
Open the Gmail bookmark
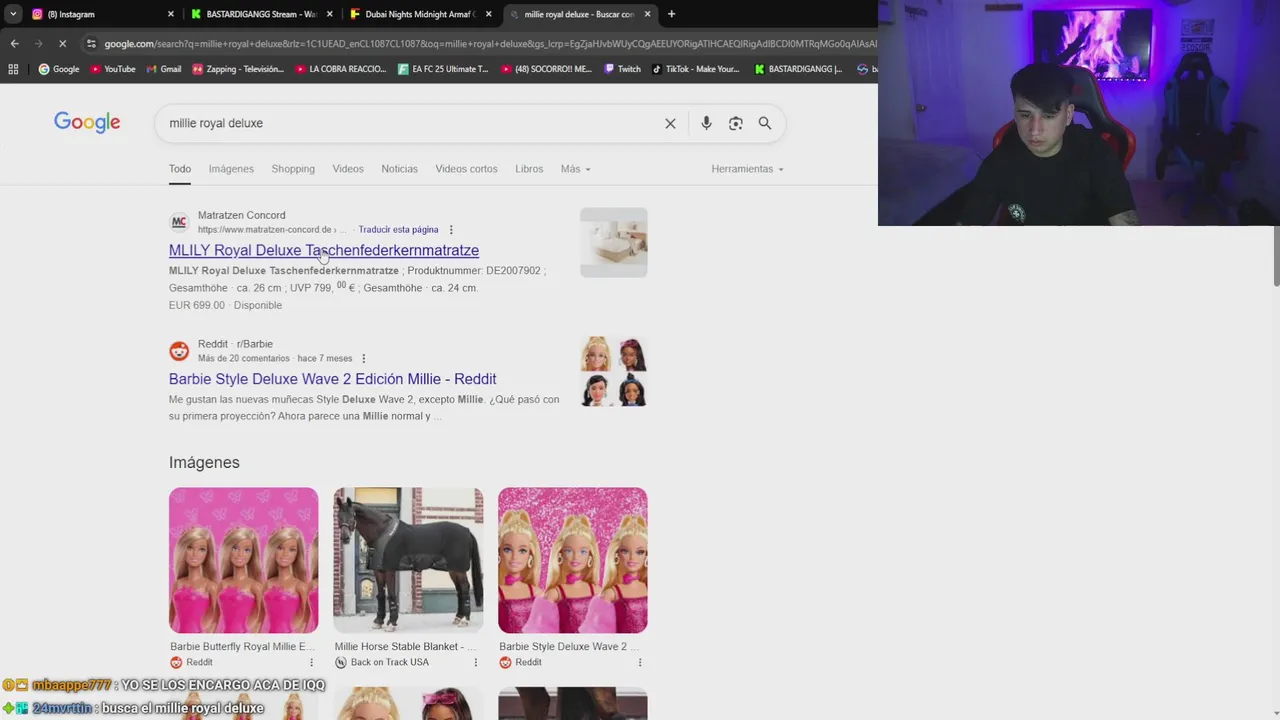(164, 69)
